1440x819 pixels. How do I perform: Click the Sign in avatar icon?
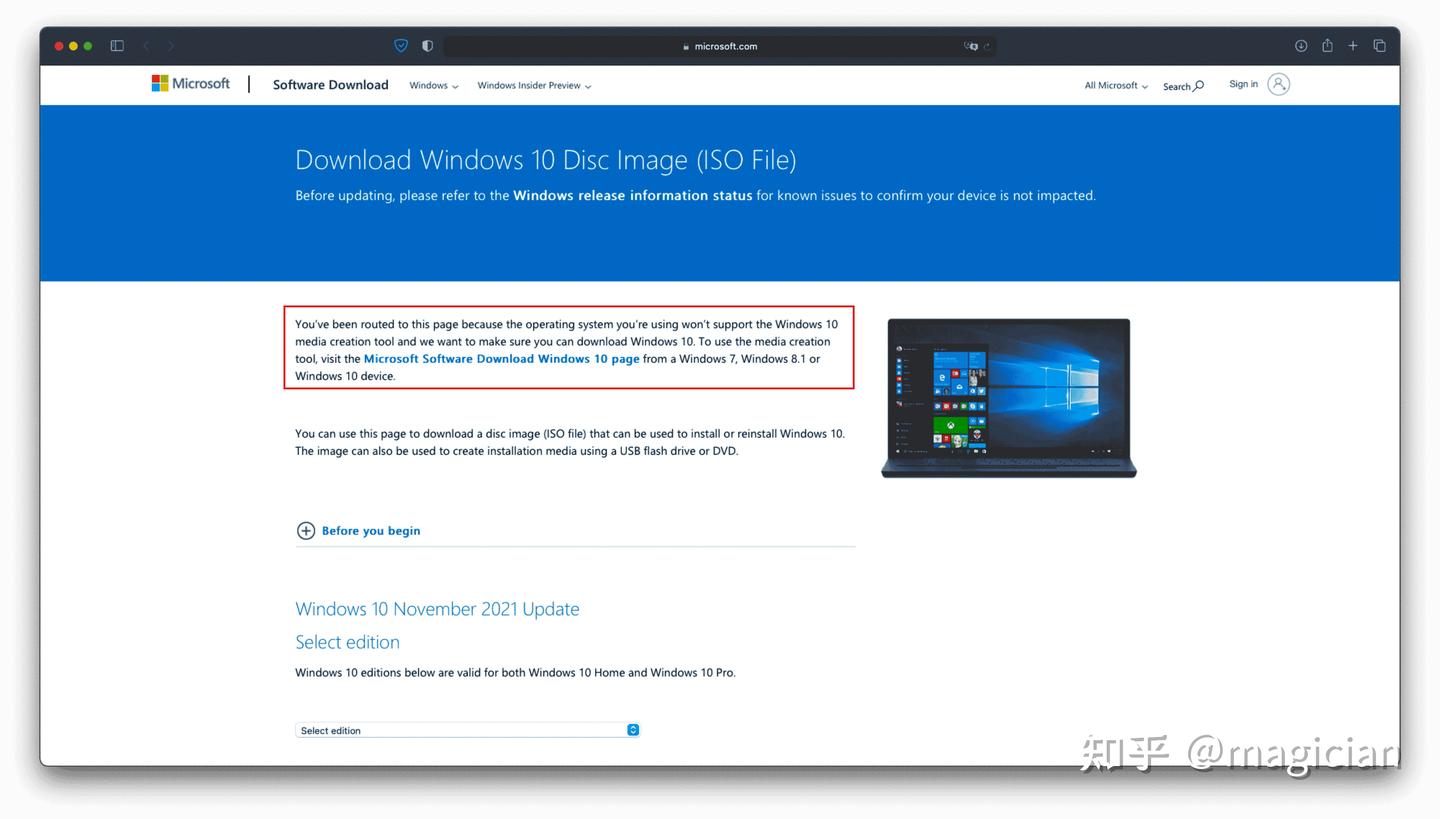1278,84
